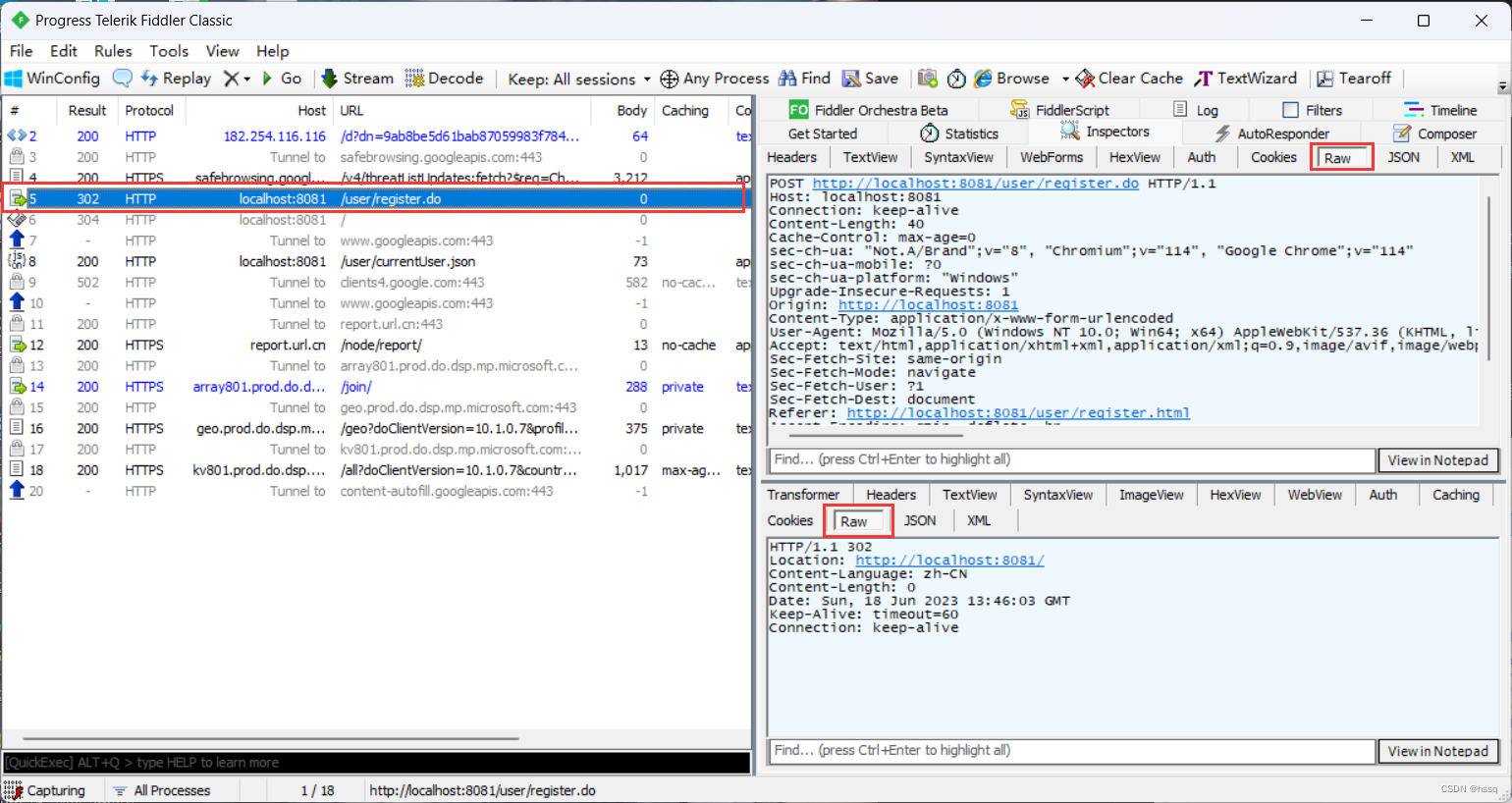Switch to the FiddlerScript tab
Image resolution: width=1512 pixels, height=803 pixels.
(1060, 110)
